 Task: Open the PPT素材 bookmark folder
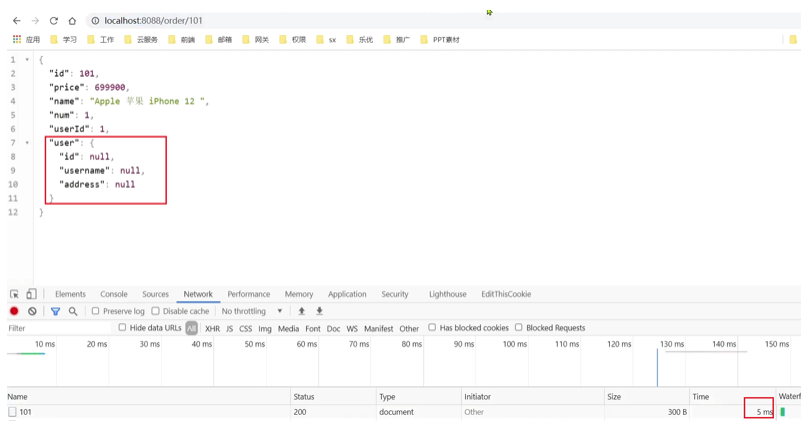pos(440,39)
